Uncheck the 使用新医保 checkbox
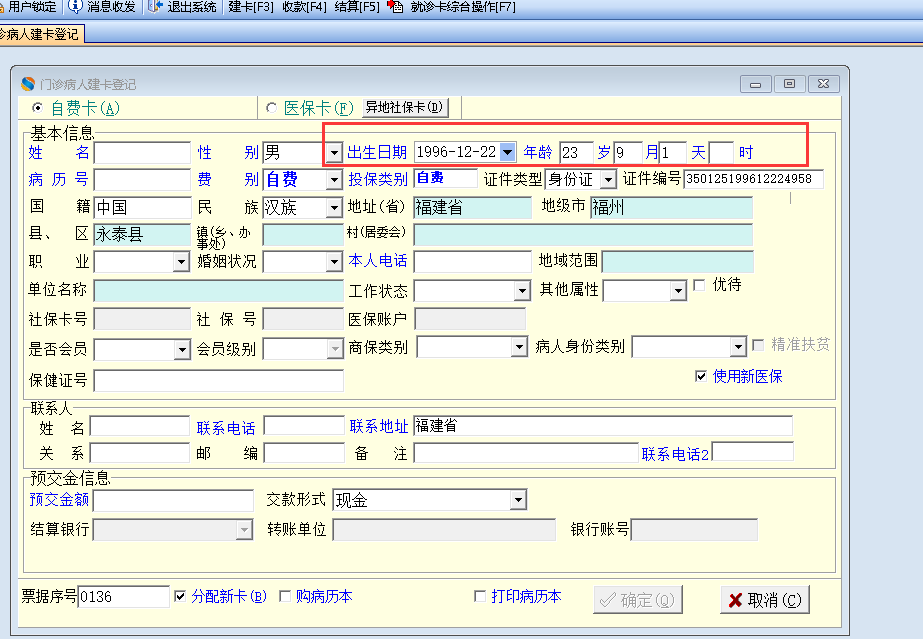923x639 pixels. click(700, 376)
